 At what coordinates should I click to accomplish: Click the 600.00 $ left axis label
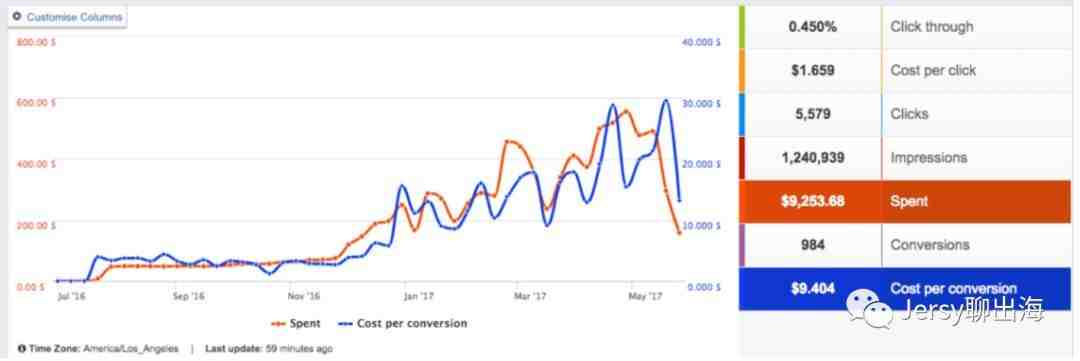(x=36, y=103)
